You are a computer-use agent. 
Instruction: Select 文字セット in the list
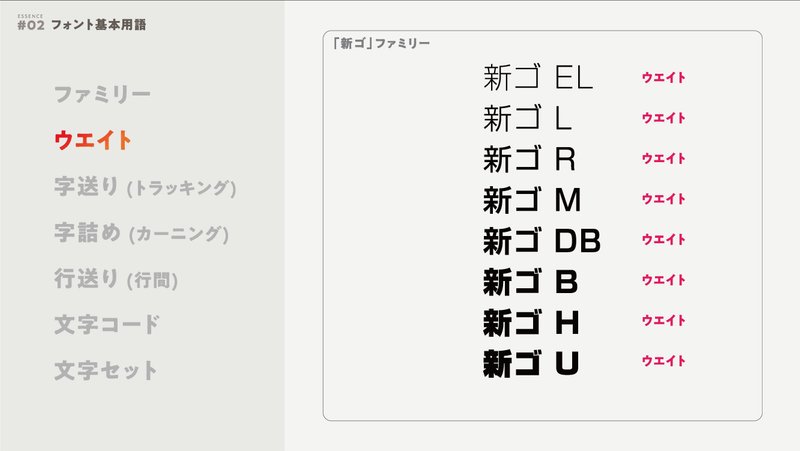[x=106, y=370]
